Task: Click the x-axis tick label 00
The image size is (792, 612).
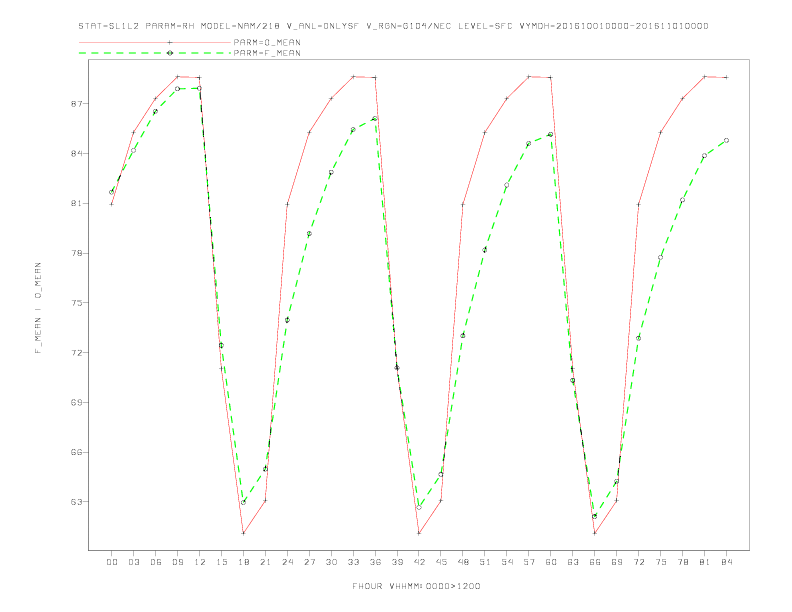Action: pyautogui.click(x=112, y=562)
